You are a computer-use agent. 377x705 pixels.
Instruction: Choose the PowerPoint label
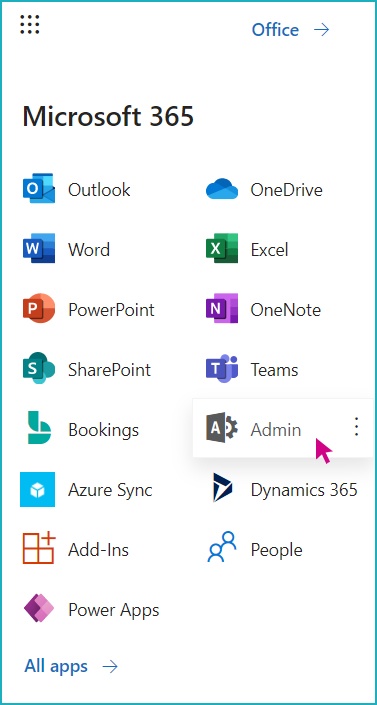(111, 310)
